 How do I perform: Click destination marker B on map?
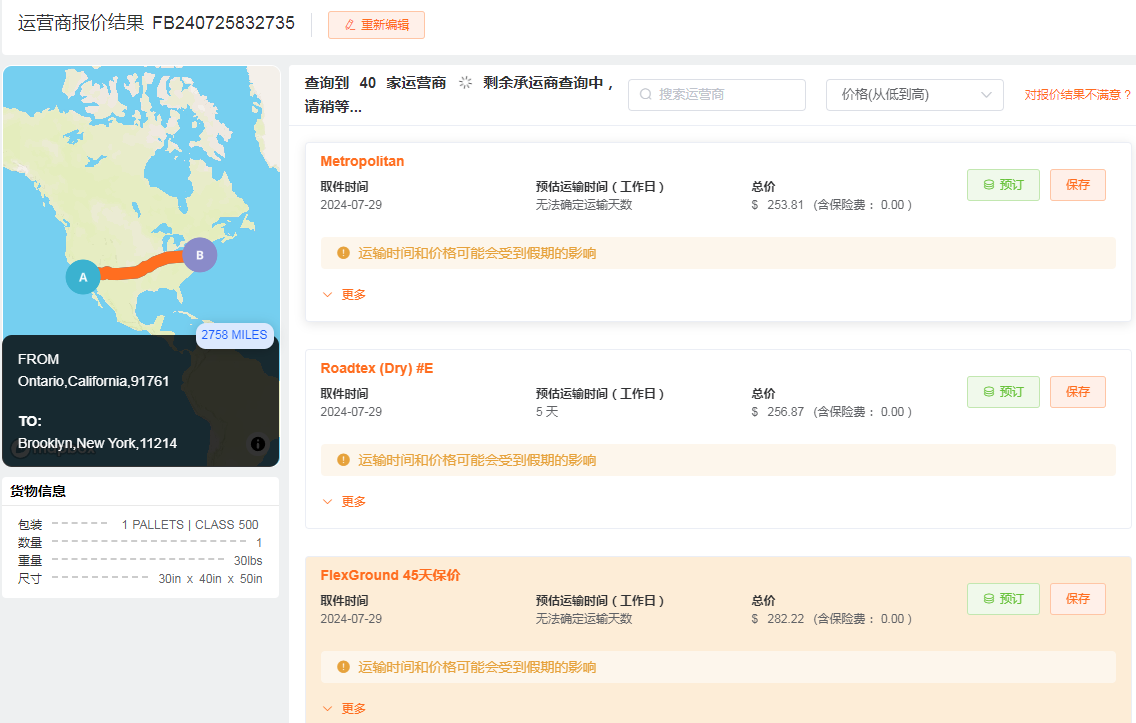tap(200, 255)
